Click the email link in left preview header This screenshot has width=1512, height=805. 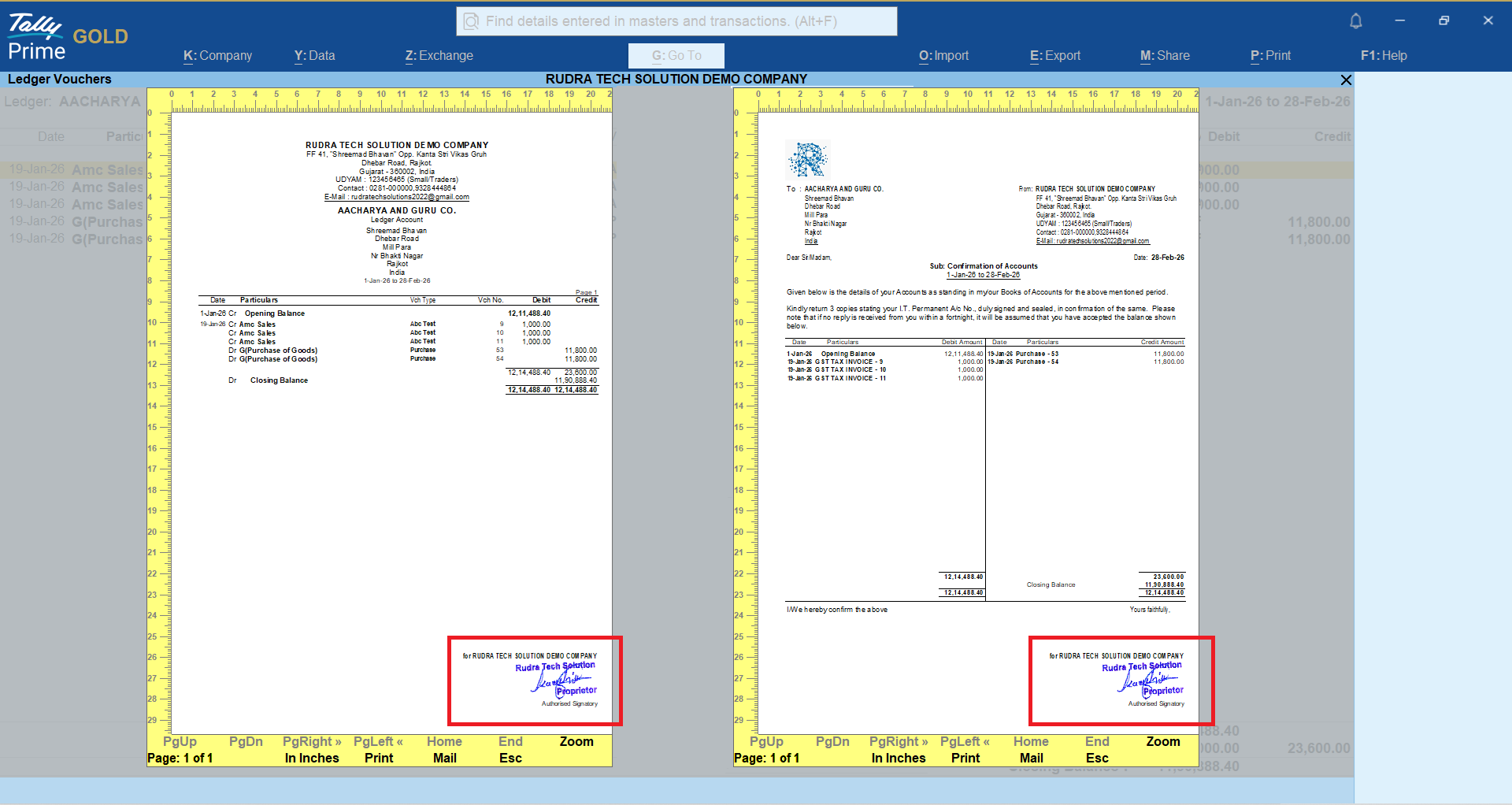[397, 197]
